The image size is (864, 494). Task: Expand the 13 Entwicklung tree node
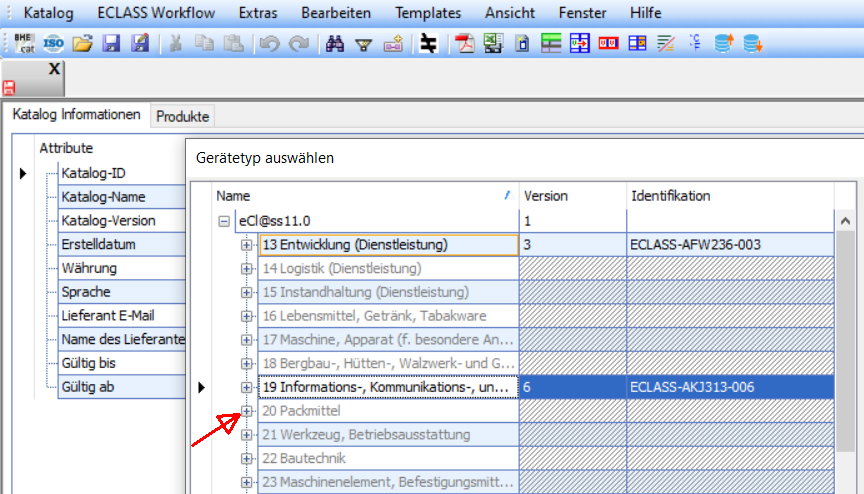point(246,245)
